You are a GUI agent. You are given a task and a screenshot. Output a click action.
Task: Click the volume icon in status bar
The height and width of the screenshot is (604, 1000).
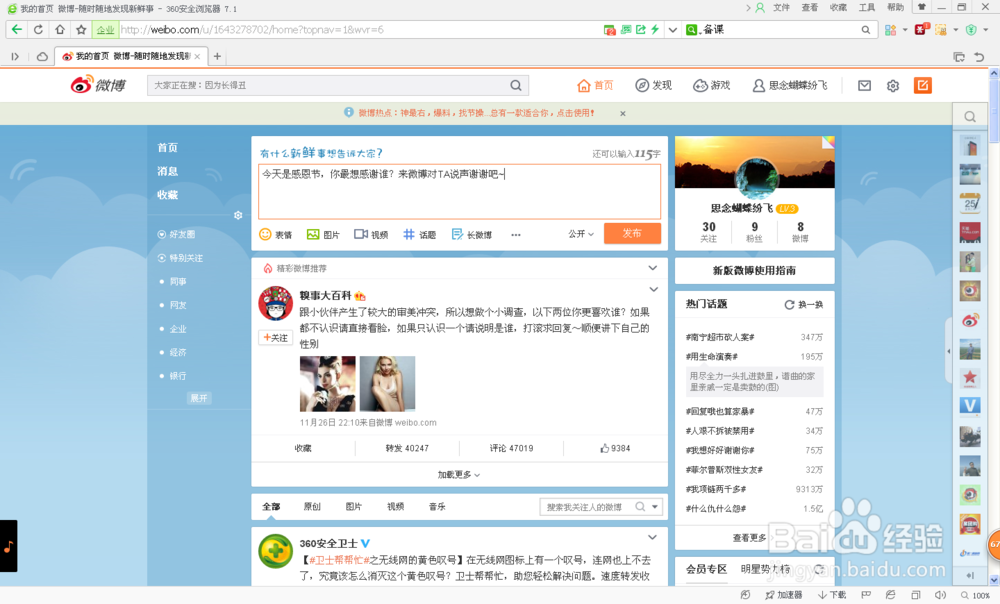[939, 594]
